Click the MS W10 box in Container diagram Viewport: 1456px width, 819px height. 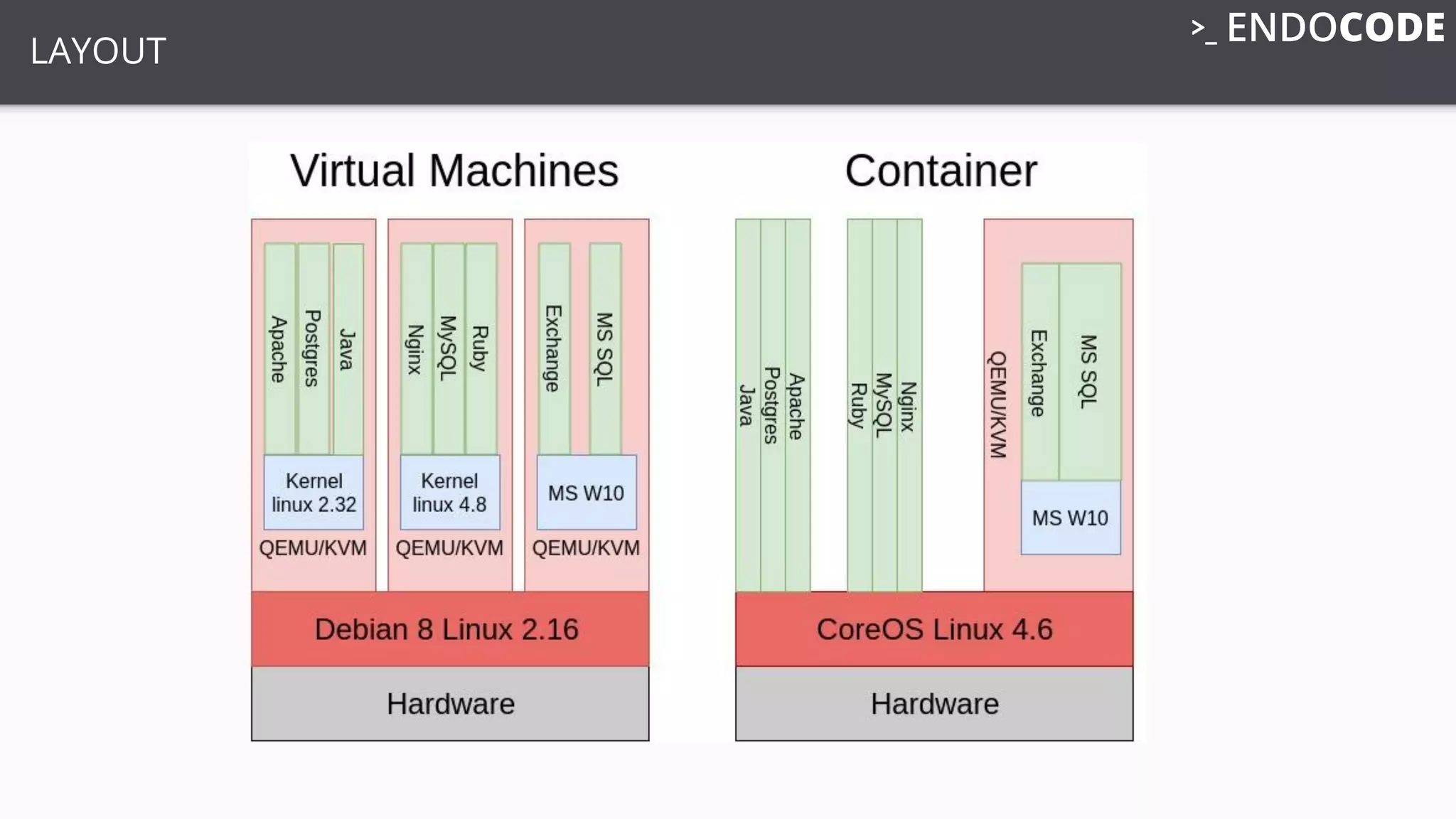(x=1070, y=518)
